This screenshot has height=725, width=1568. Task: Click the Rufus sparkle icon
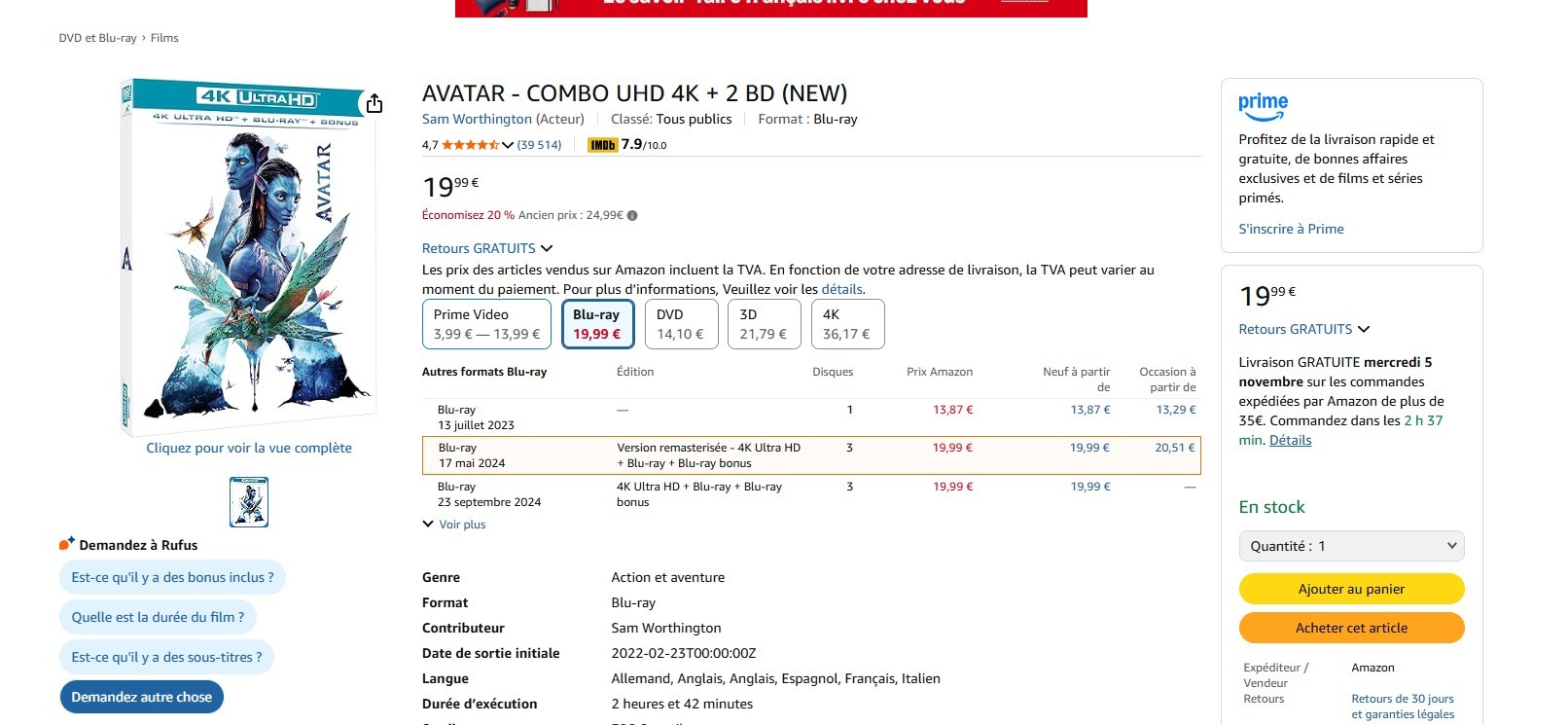(x=66, y=544)
